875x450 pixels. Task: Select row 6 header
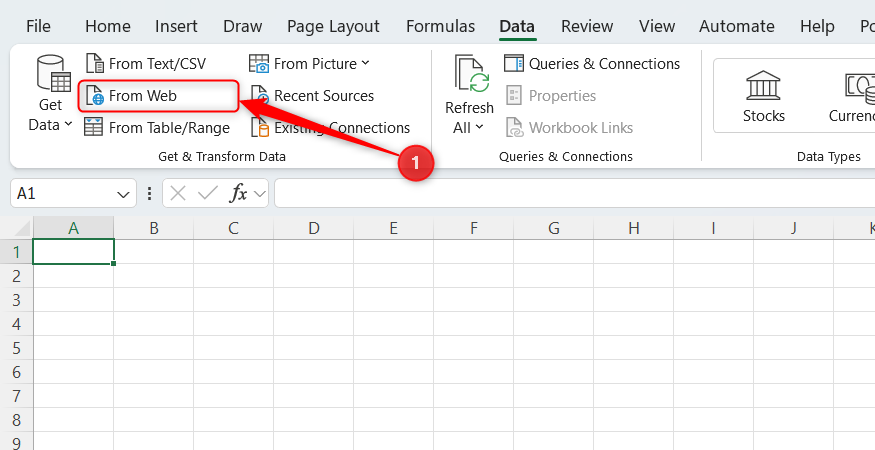pos(17,372)
